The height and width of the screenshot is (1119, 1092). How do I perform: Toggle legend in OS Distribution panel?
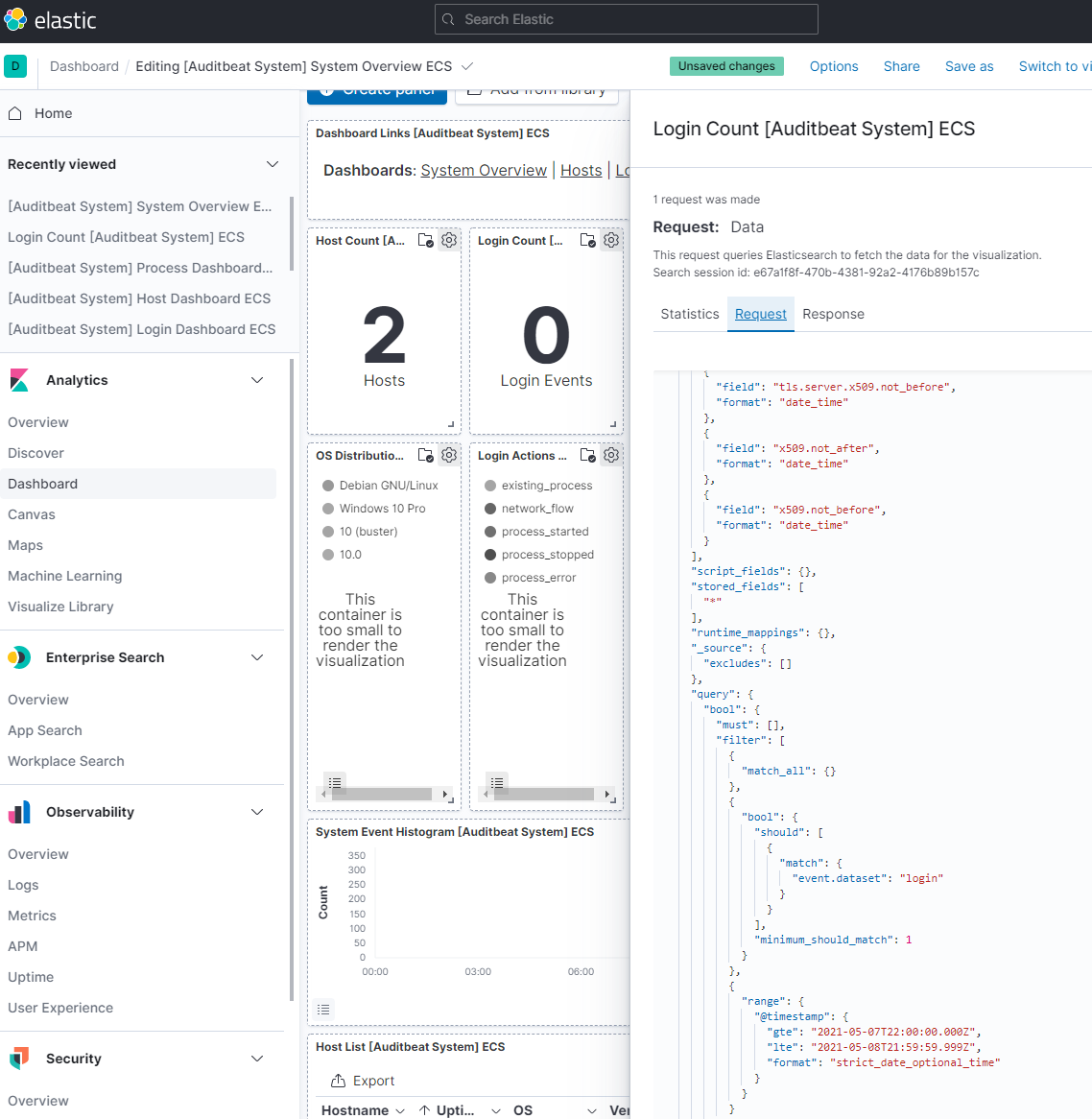coord(335,783)
